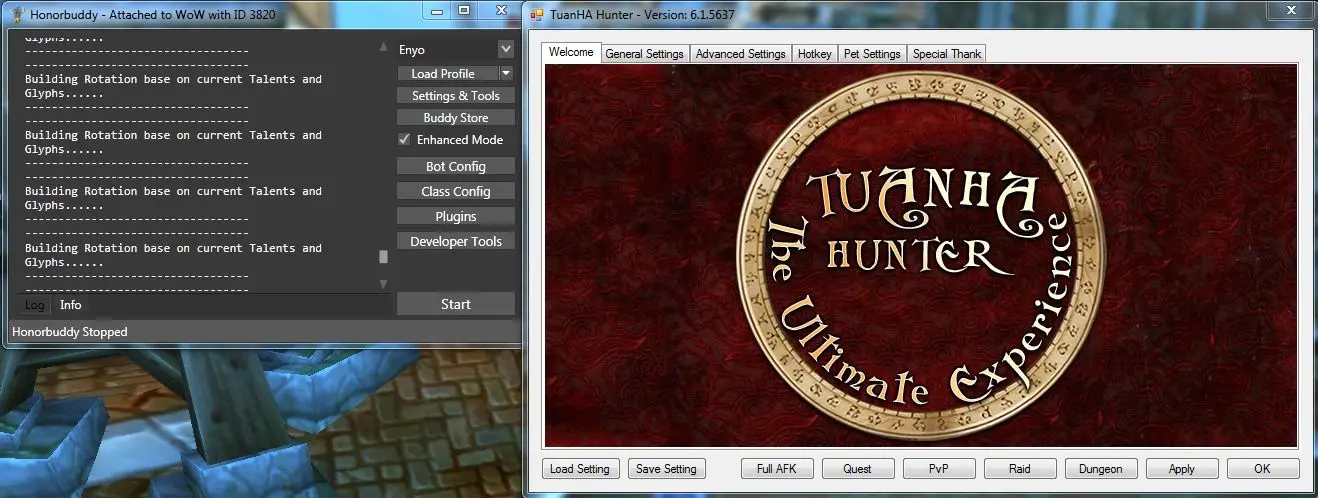Open Class Config

[x=455, y=191]
